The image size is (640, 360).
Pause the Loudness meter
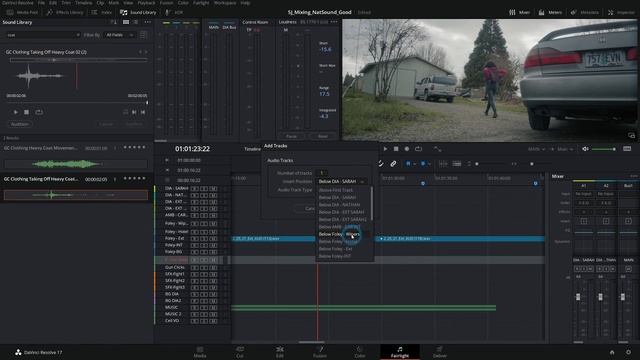click(x=291, y=136)
